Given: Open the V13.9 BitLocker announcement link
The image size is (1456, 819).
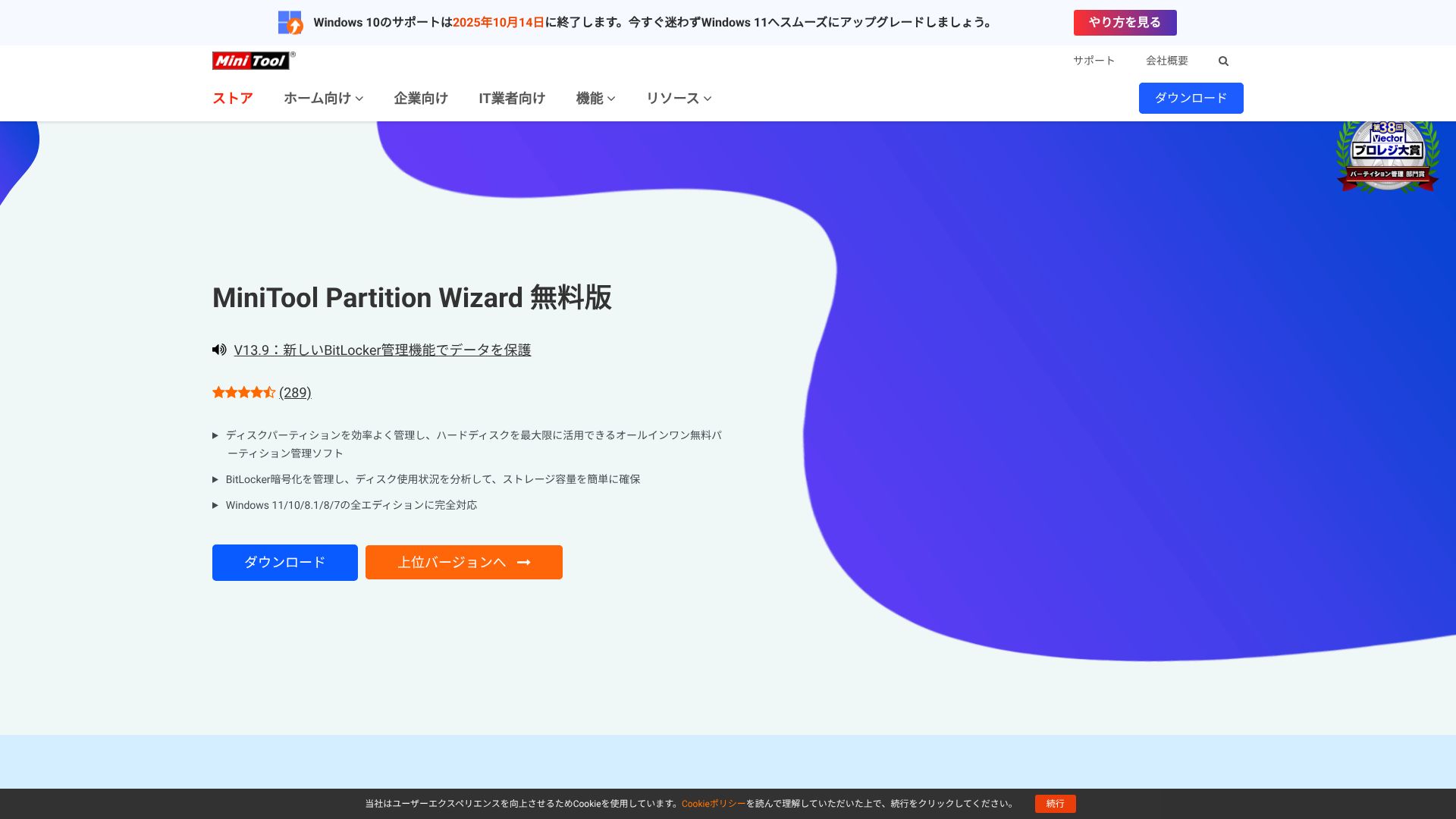Looking at the screenshot, I should click(x=382, y=350).
